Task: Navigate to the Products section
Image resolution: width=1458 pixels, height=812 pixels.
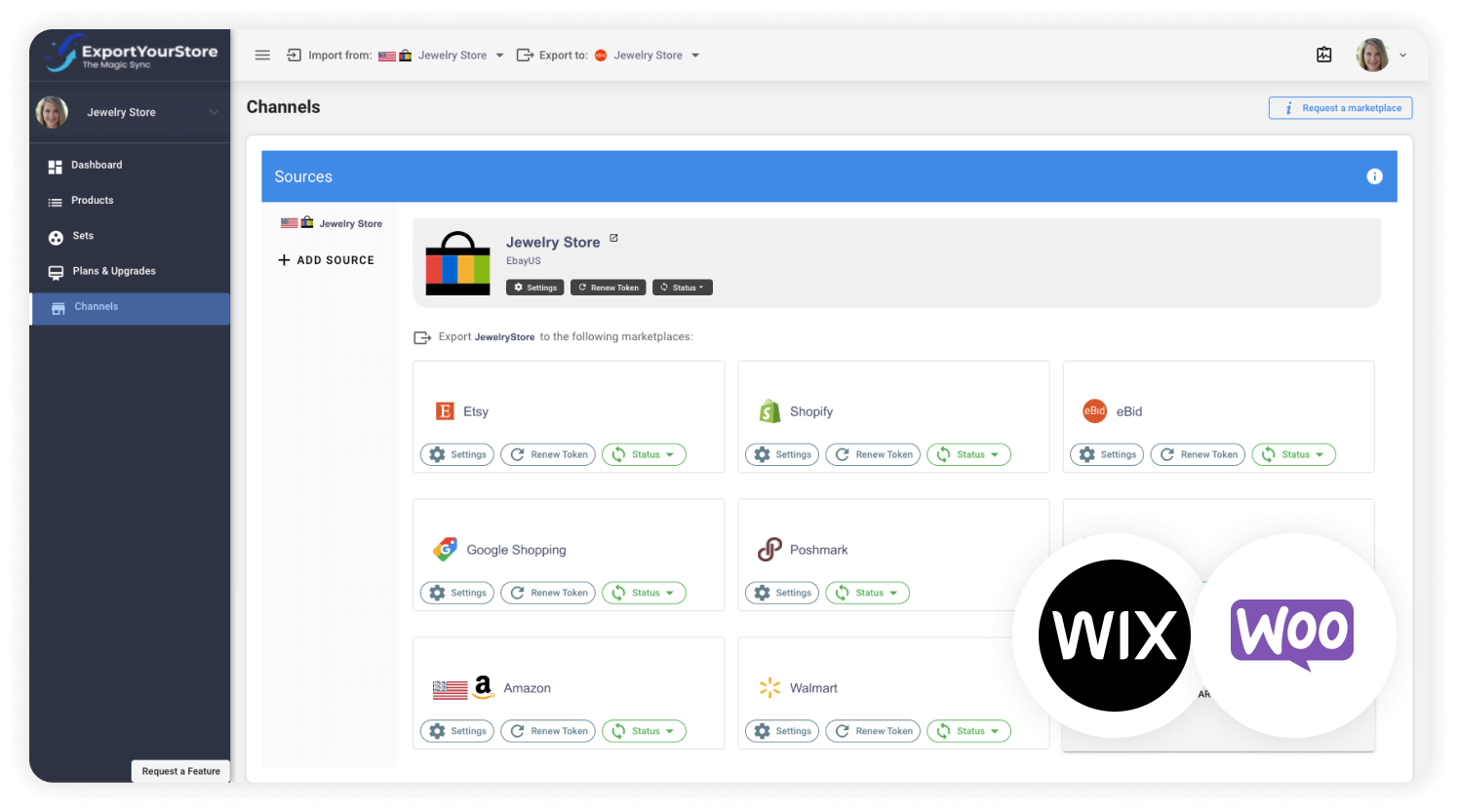Action: click(58, 200)
